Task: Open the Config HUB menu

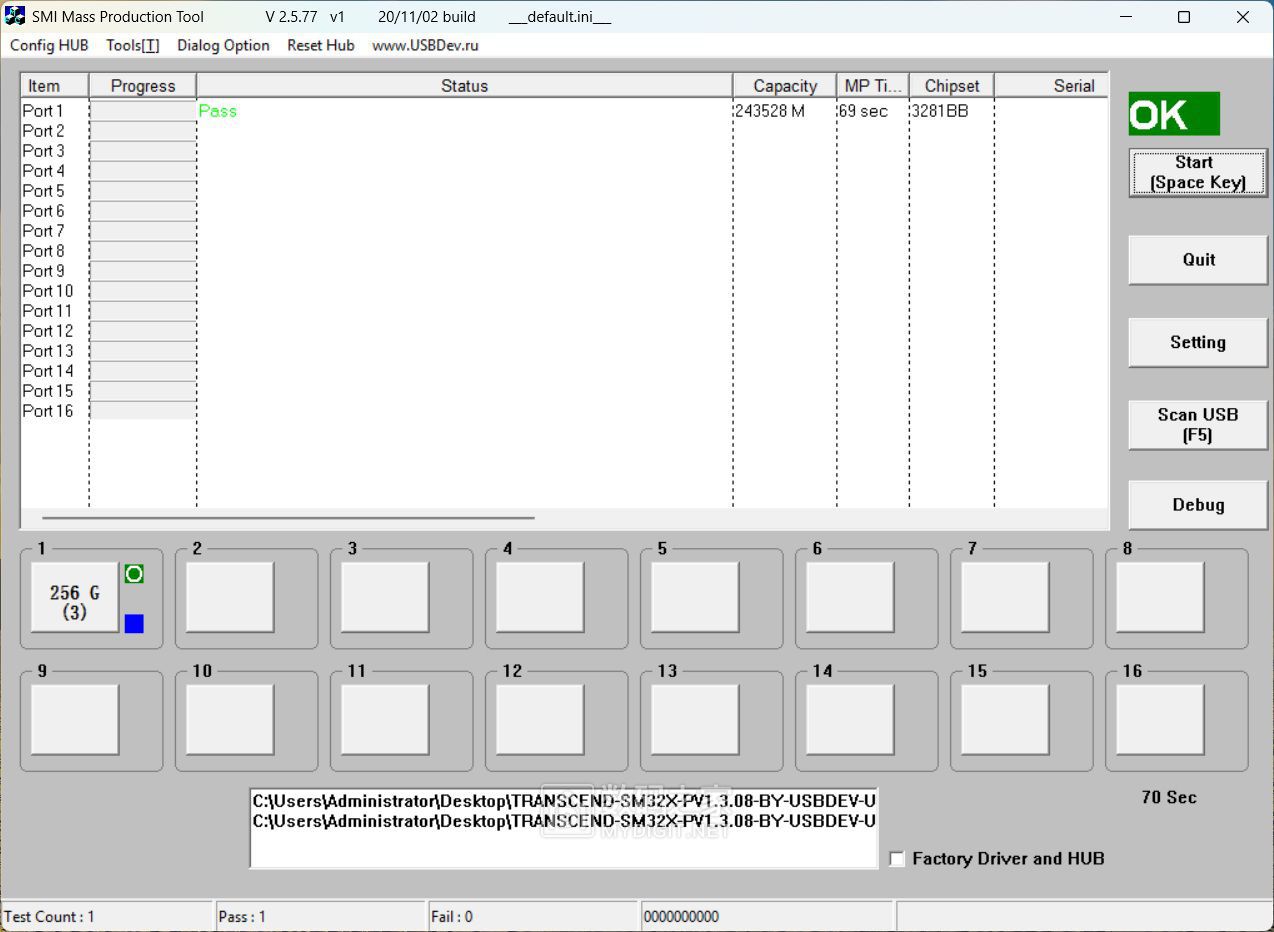Action: coord(49,45)
